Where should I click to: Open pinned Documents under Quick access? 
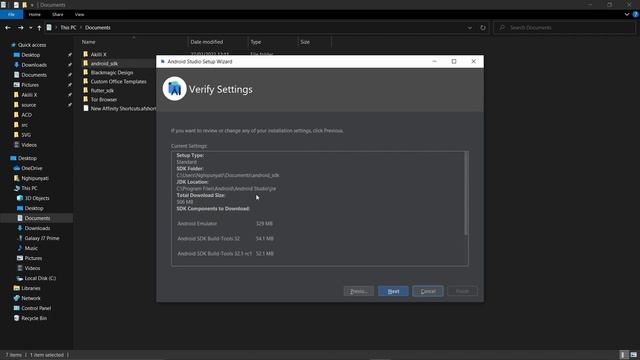[34, 75]
